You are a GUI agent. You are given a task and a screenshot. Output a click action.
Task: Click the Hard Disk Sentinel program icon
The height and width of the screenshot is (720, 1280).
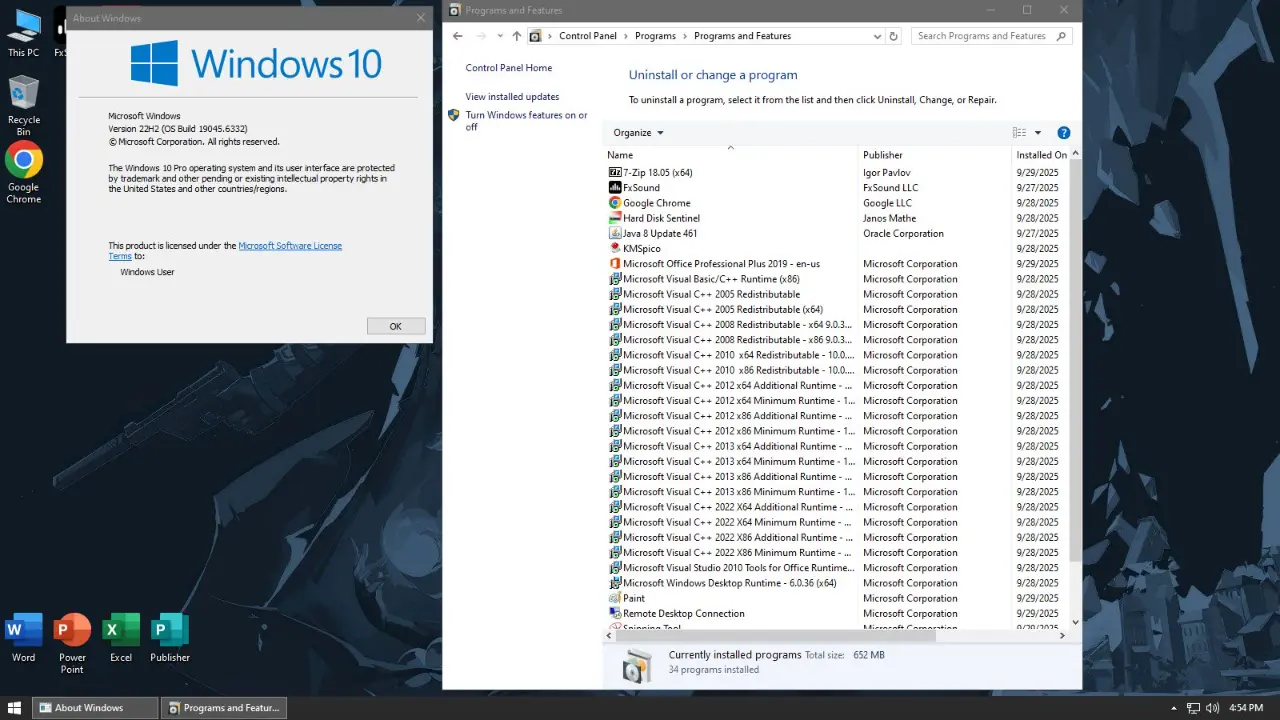click(615, 218)
